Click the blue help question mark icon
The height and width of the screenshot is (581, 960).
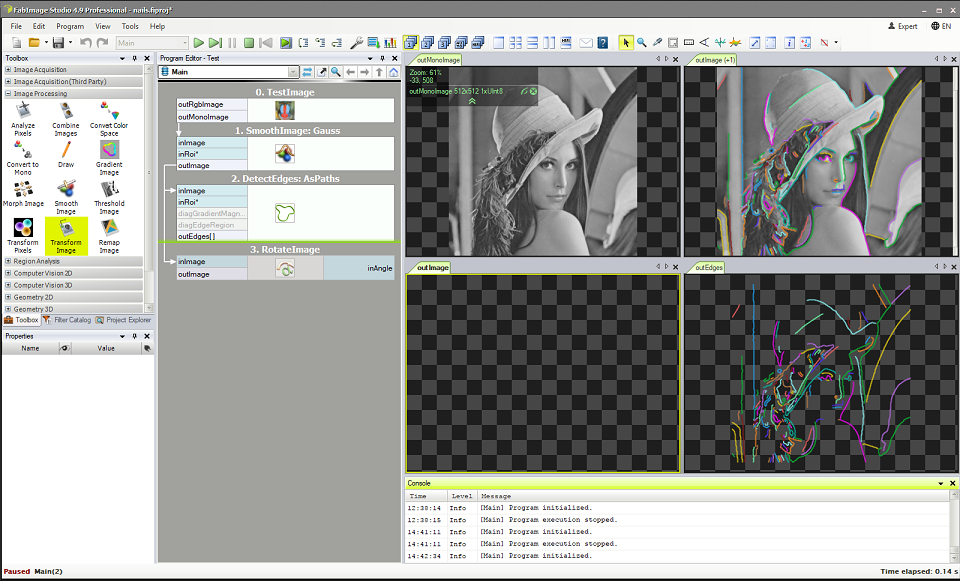click(603, 43)
